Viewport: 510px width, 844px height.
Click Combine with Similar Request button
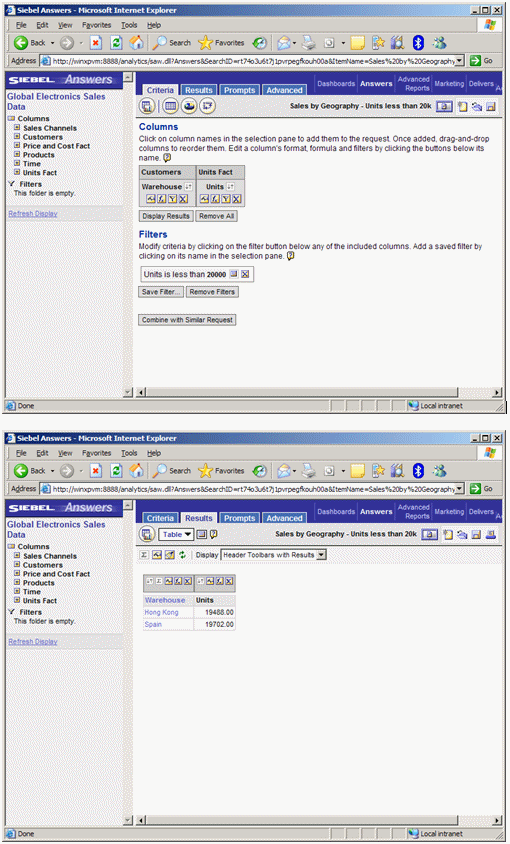pyautogui.click(x=187, y=320)
